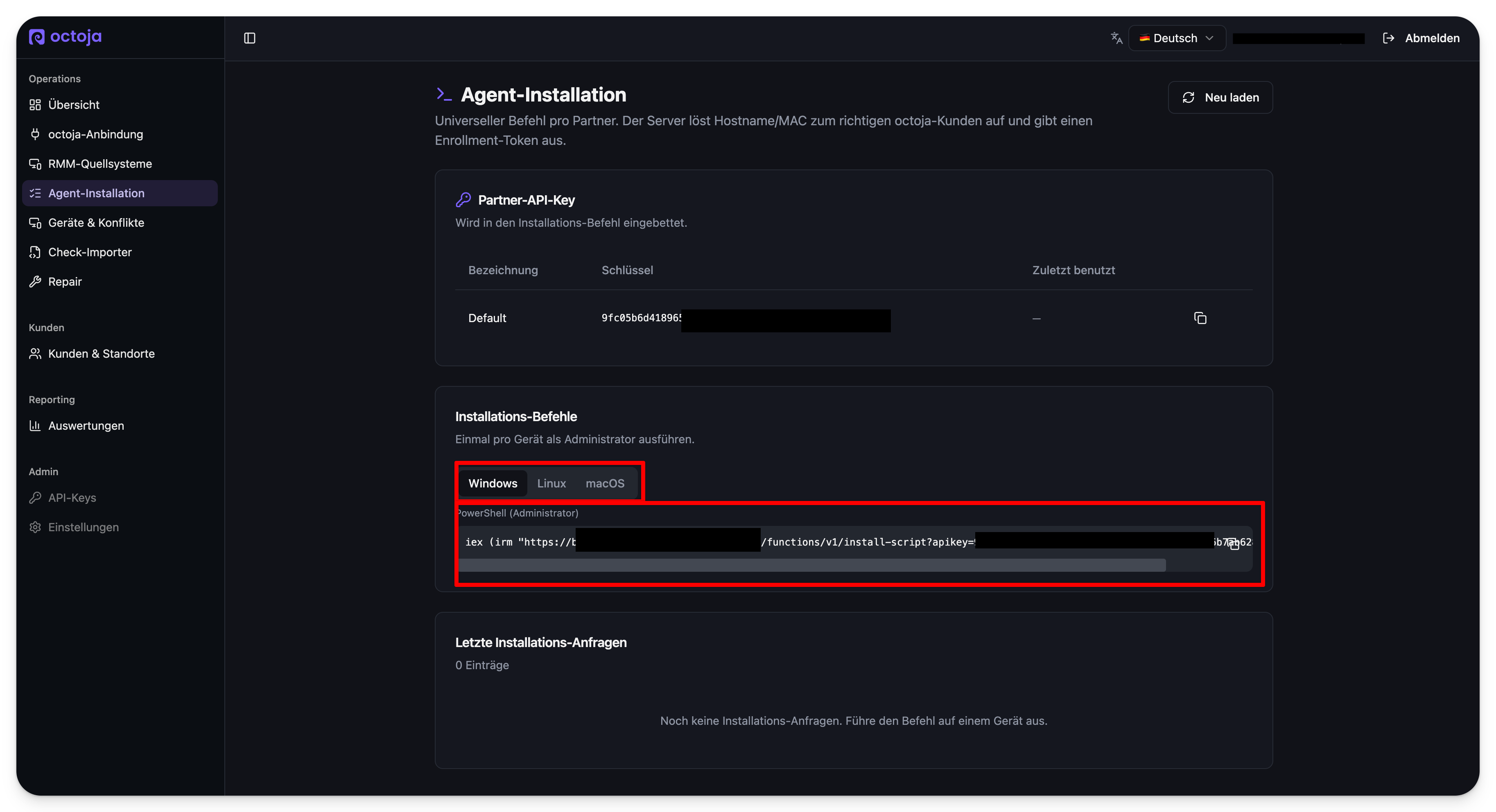Image resolution: width=1496 pixels, height=812 pixels.
Task: Click the API-Keys key icon
Action: 35,498
